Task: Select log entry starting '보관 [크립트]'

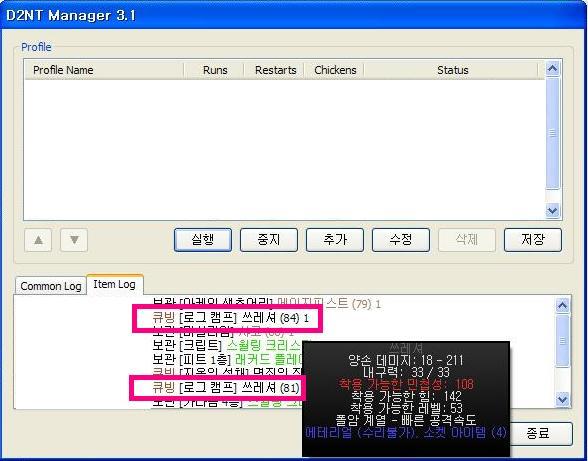Action: (227, 345)
